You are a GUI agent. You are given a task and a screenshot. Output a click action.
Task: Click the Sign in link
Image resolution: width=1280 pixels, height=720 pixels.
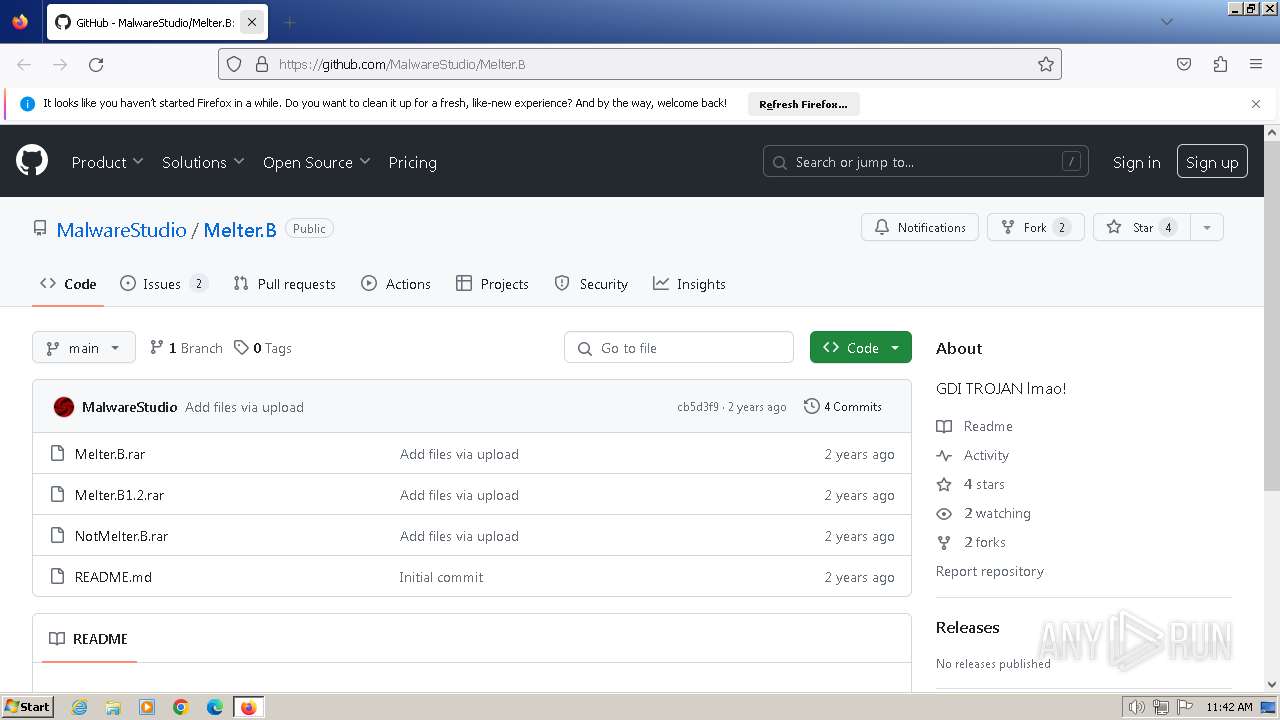coord(1137,162)
